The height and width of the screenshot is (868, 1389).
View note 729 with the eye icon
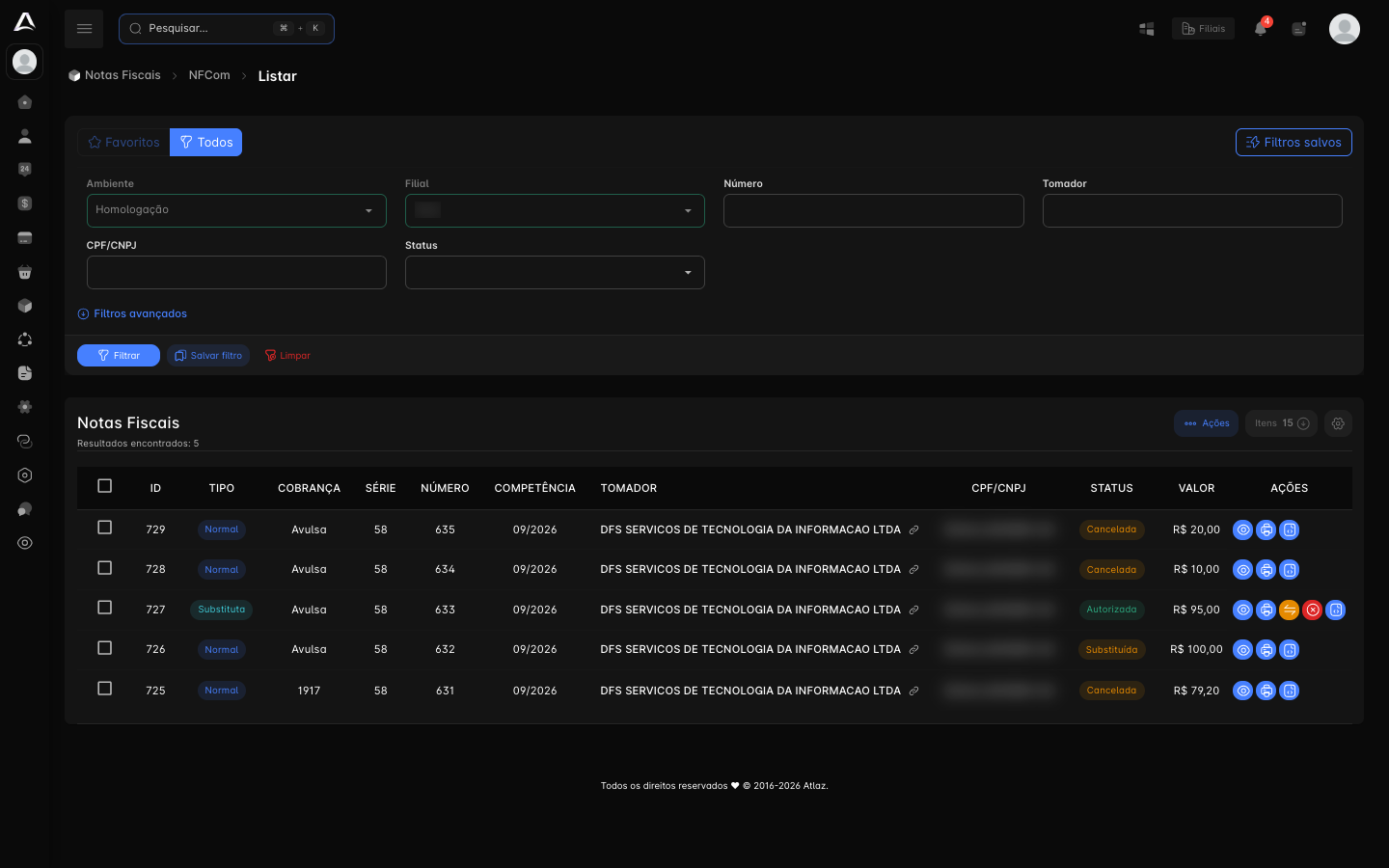point(1242,529)
